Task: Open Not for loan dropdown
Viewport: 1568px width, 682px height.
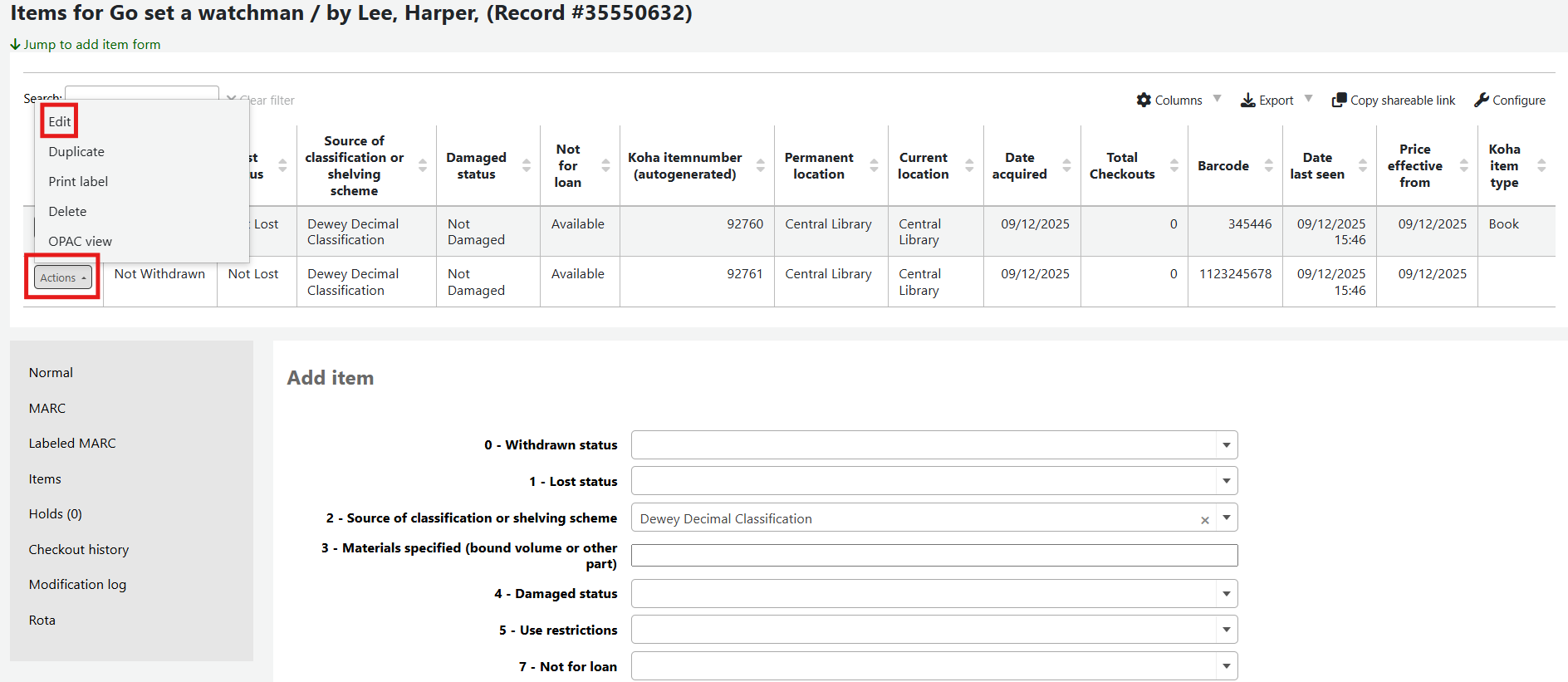Action: point(1226,666)
